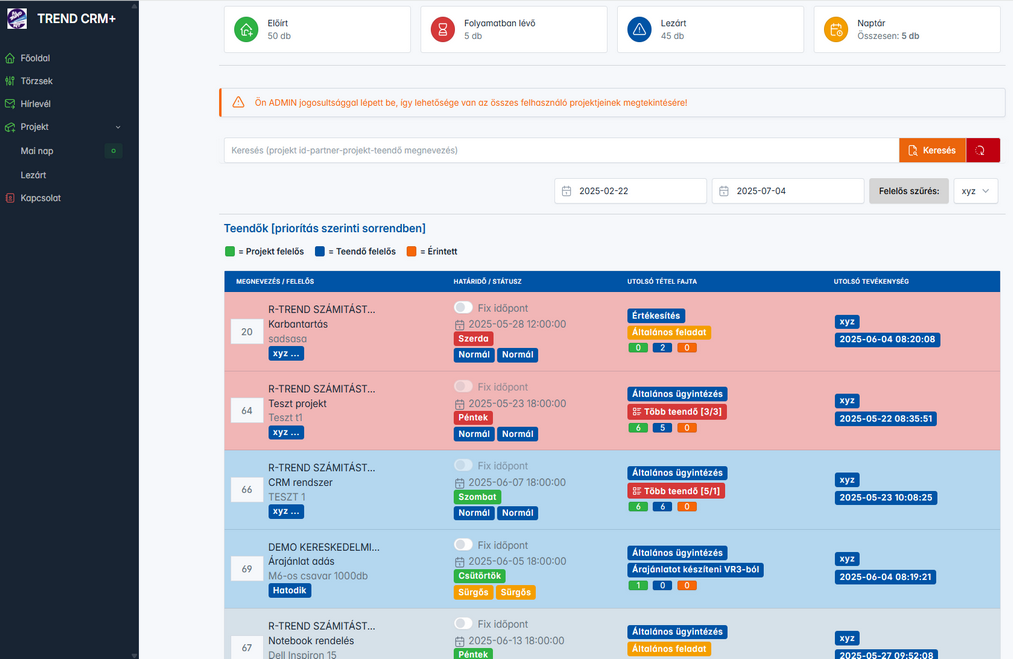Click into the project search input field
This screenshot has width=1013, height=659.
pyautogui.click(x=560, y=150)
